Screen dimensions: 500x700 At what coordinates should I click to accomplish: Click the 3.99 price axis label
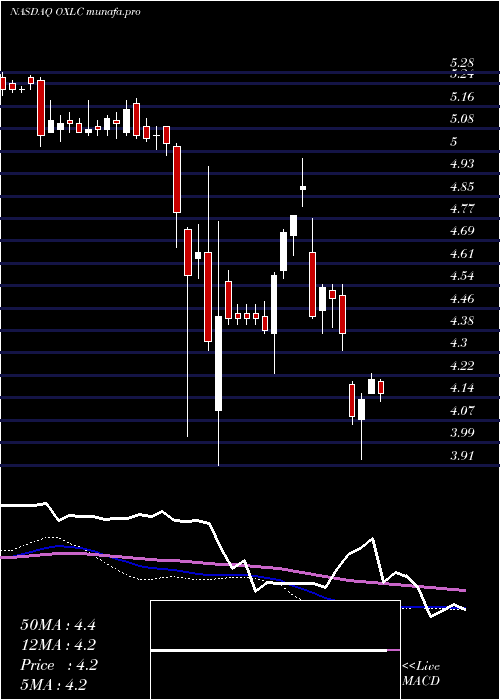[x=462, y=433]
